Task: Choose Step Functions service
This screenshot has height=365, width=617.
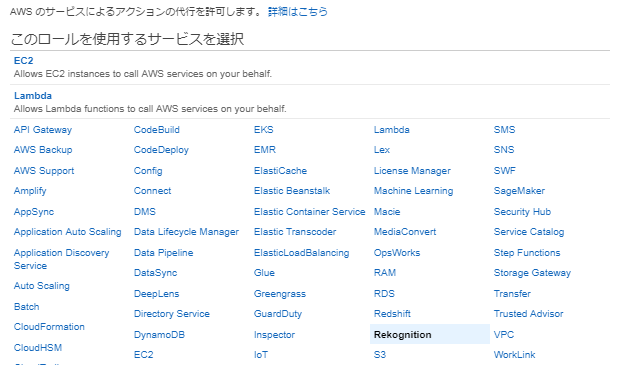Action: tap(527, 253)
